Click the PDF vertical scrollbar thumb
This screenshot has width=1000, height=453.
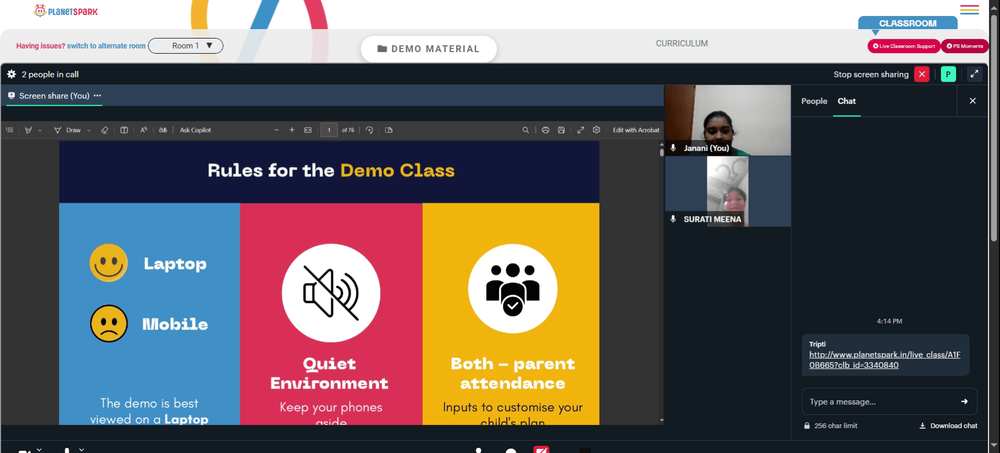[x=661, y=151]
